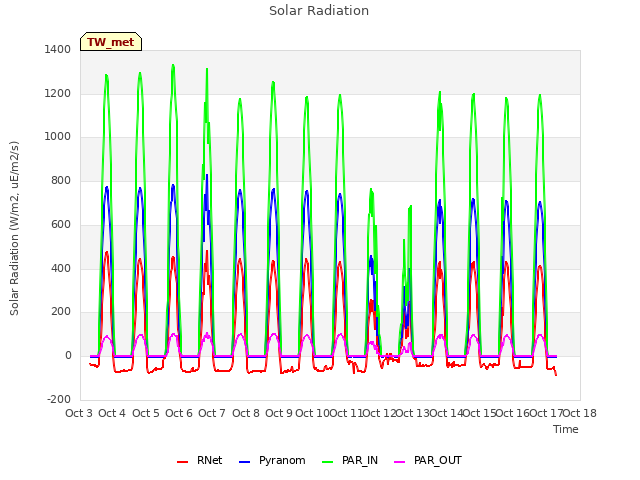Toggle the PAR_IN legend entry
Image resolution: width=640 pixels, height=480 pixels.
[x=350, y=460]
